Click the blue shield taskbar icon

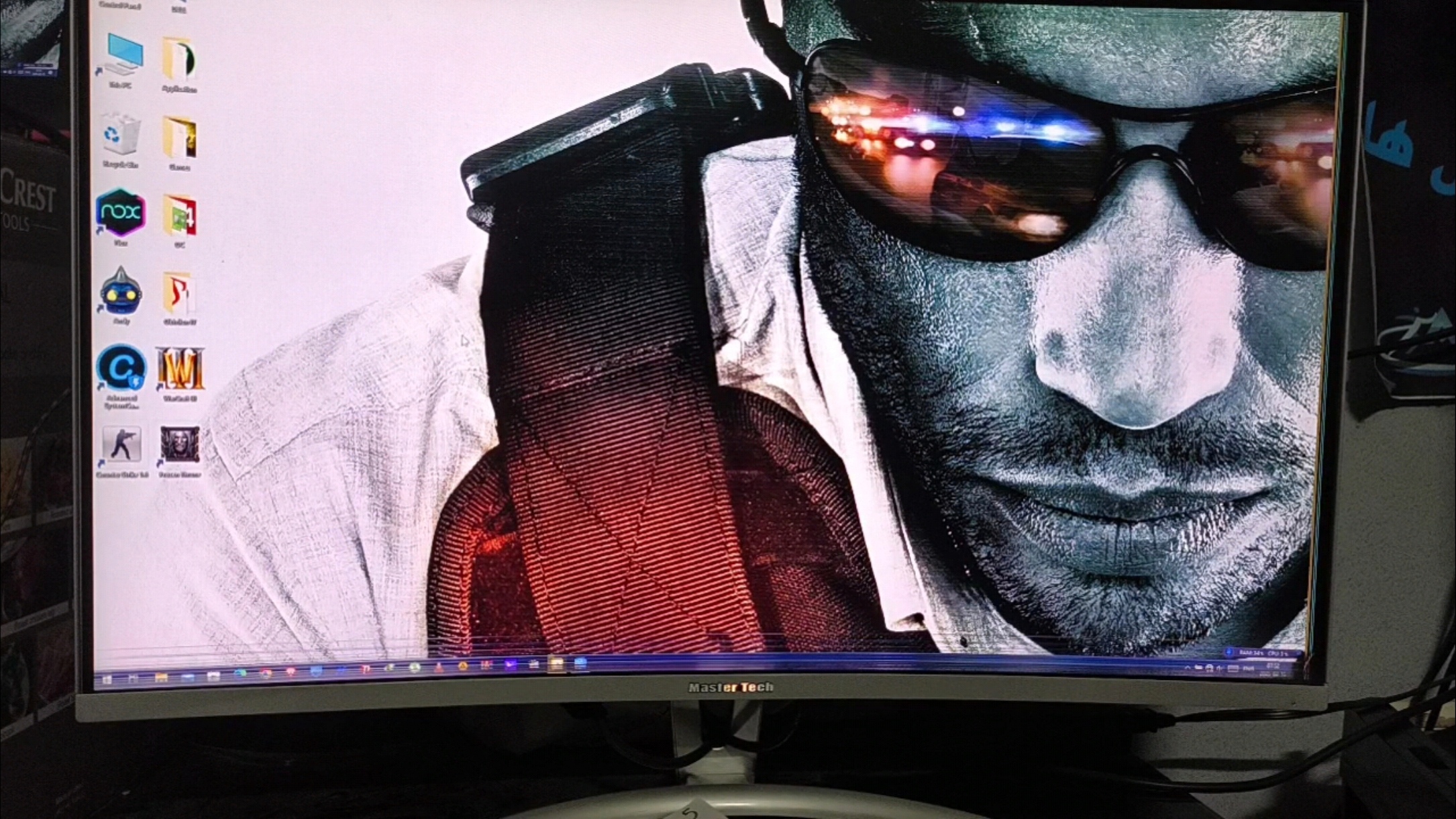click(x=316, y=671)
